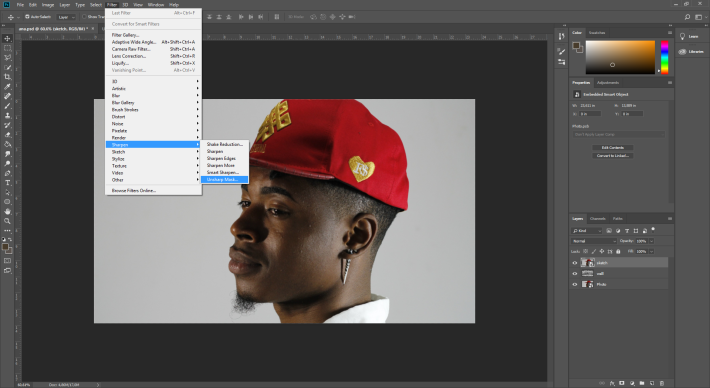Switch to the Channels tab
This screenshot has height=388, width=710.
pos(597,218)
